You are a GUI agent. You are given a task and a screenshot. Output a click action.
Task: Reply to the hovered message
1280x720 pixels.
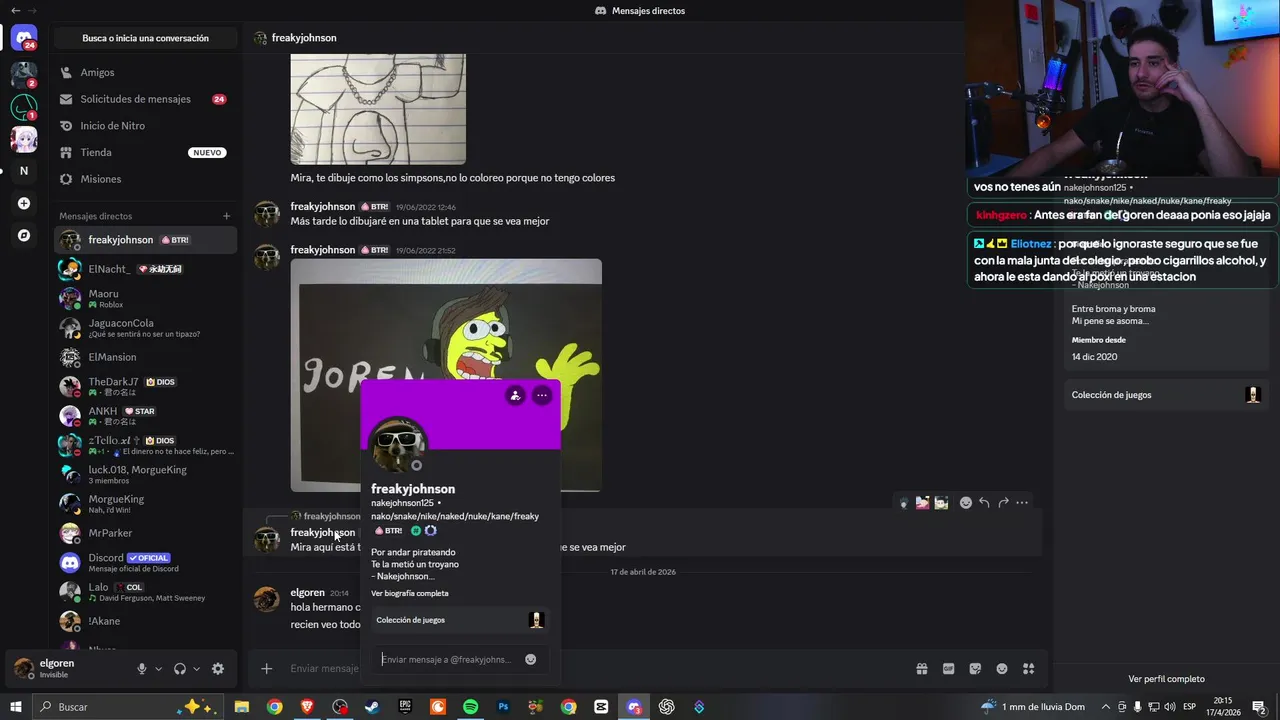[x=984, y=503]
